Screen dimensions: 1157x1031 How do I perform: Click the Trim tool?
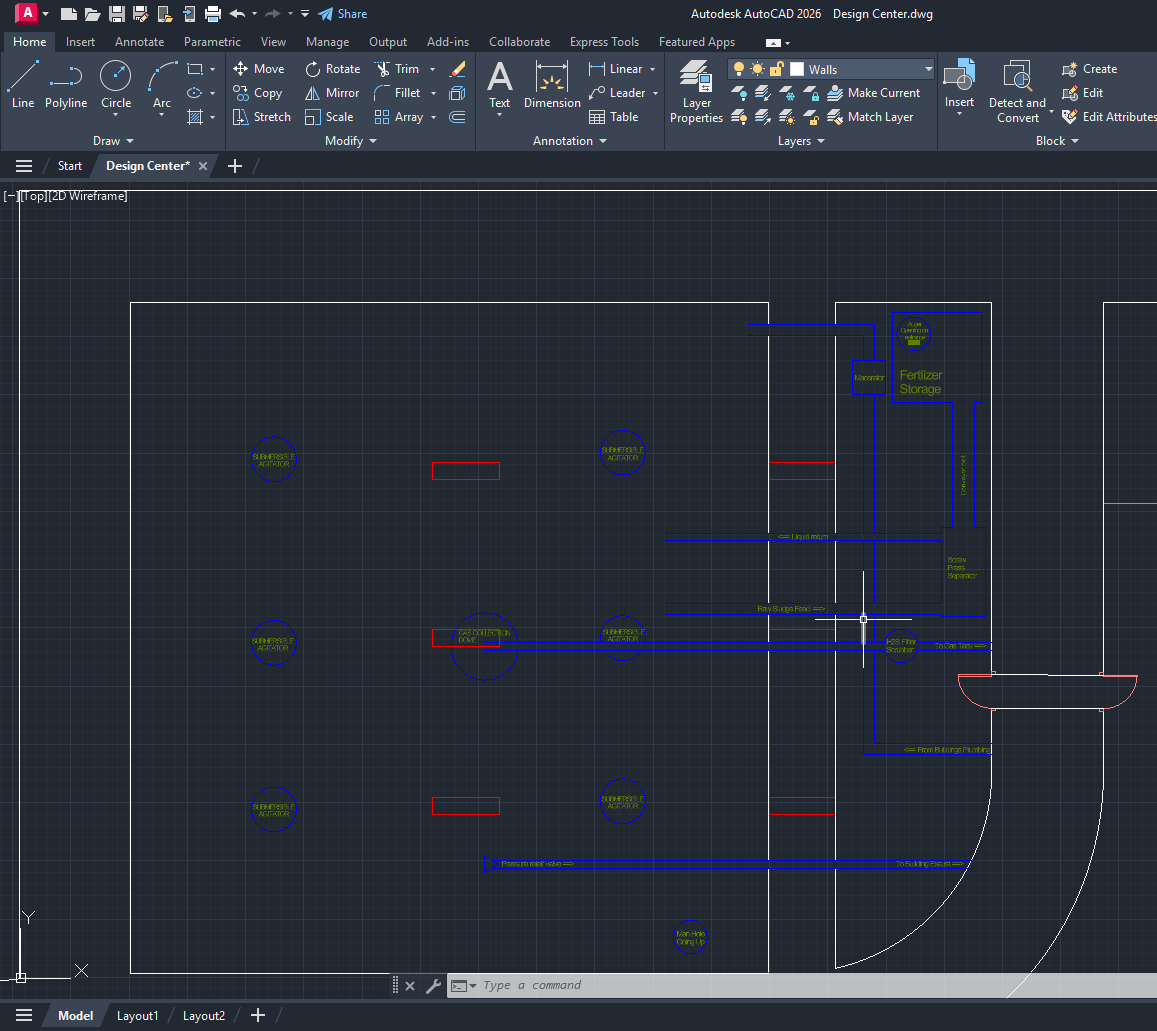tap(397, 69)
